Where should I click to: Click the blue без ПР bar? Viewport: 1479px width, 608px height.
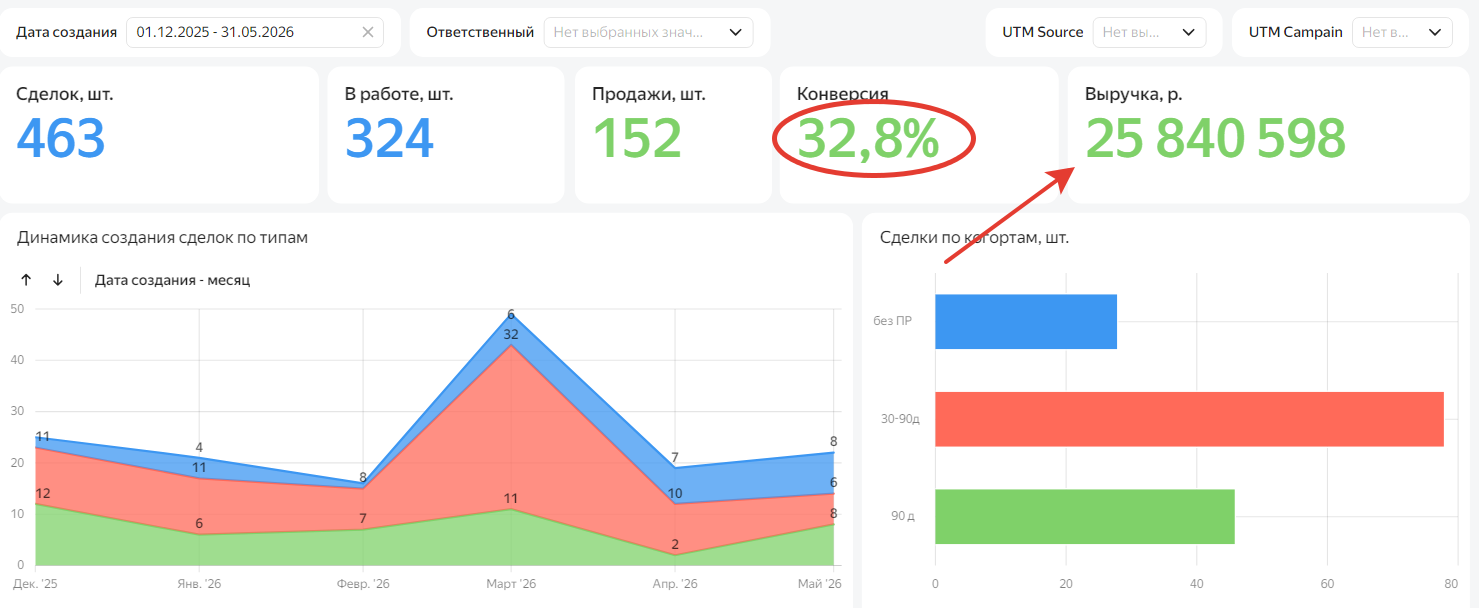(1026, 321)
